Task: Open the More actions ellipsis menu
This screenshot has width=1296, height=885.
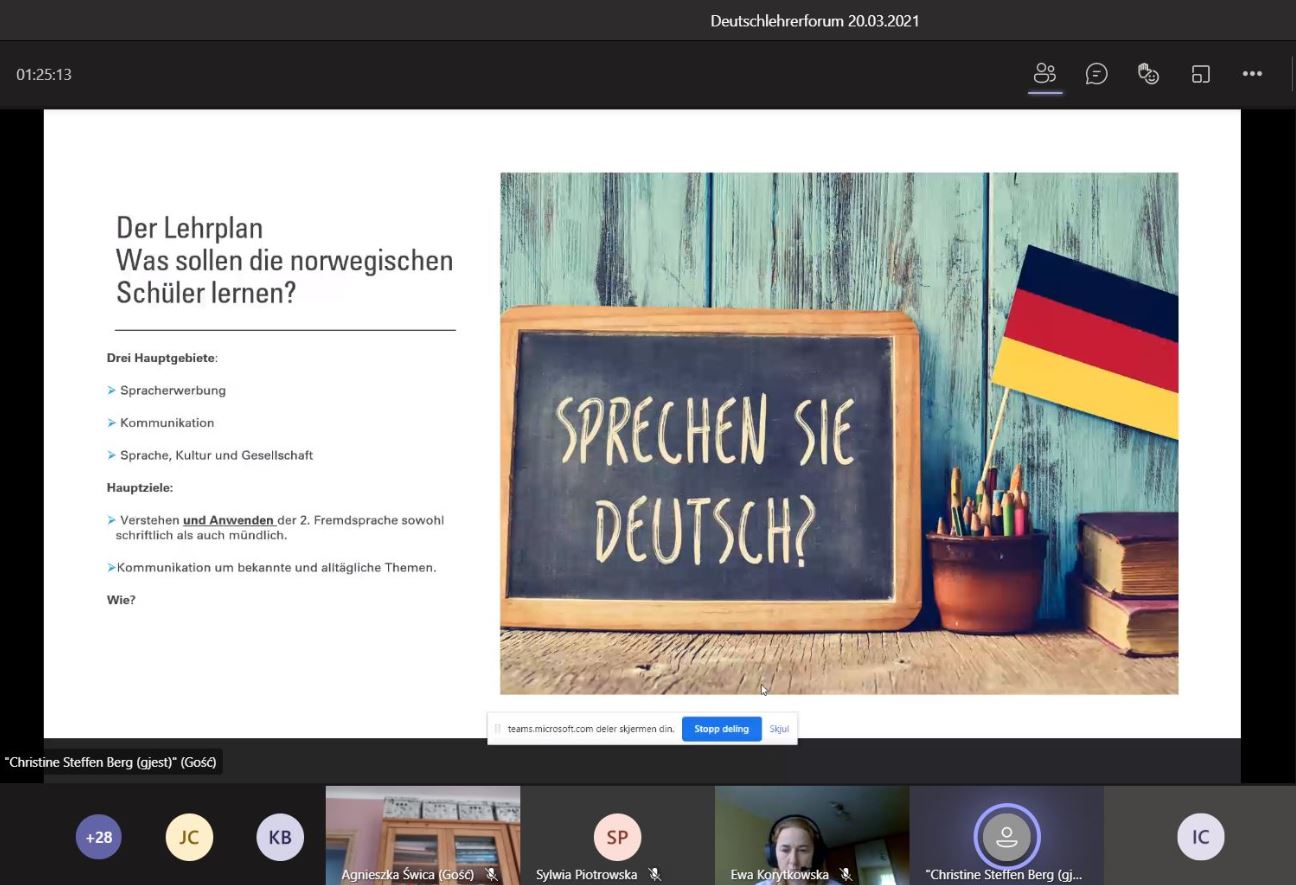Action: [1252, 74]
